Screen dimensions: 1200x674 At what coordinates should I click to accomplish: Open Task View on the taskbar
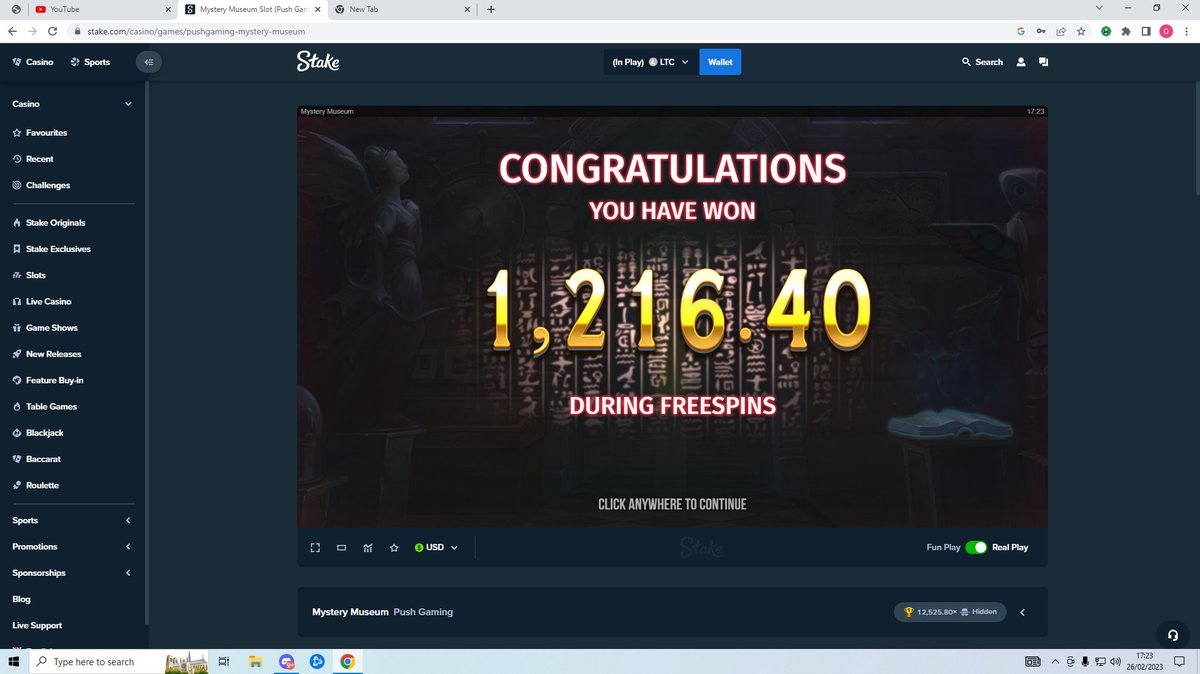click(x=224, y=661)
